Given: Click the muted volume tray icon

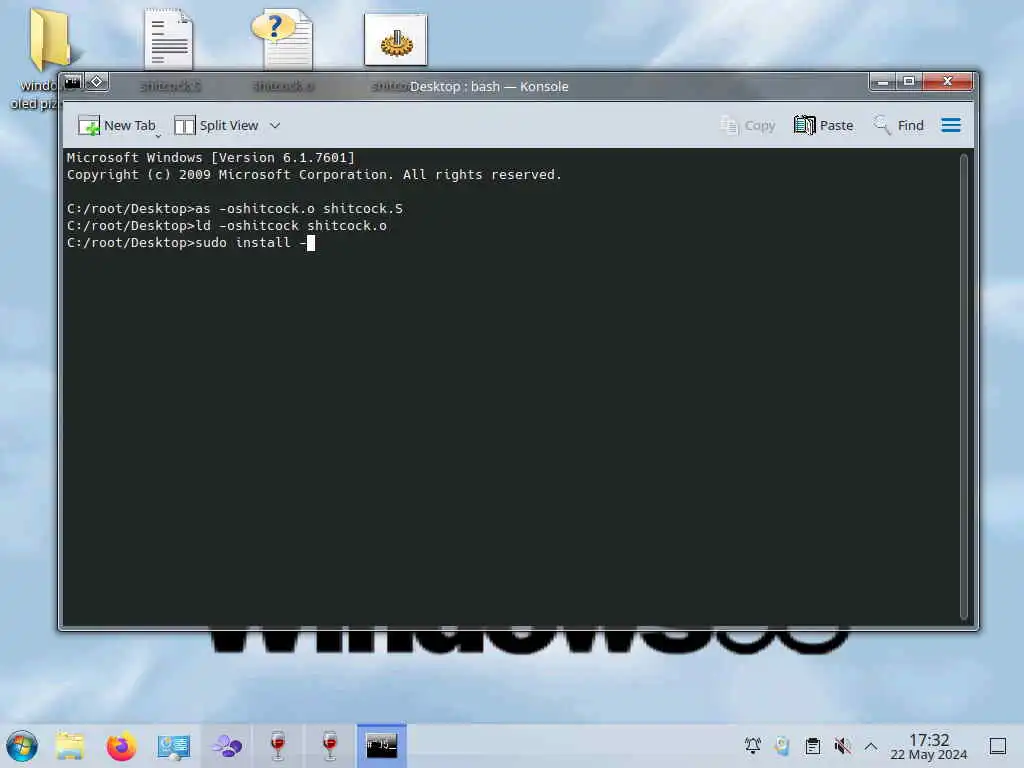Looking at the screenshot, I should tap(842, 746).
